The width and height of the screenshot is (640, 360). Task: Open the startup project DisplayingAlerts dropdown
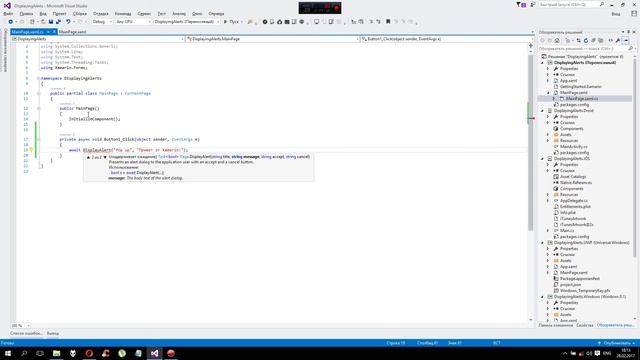pos(187,22)
